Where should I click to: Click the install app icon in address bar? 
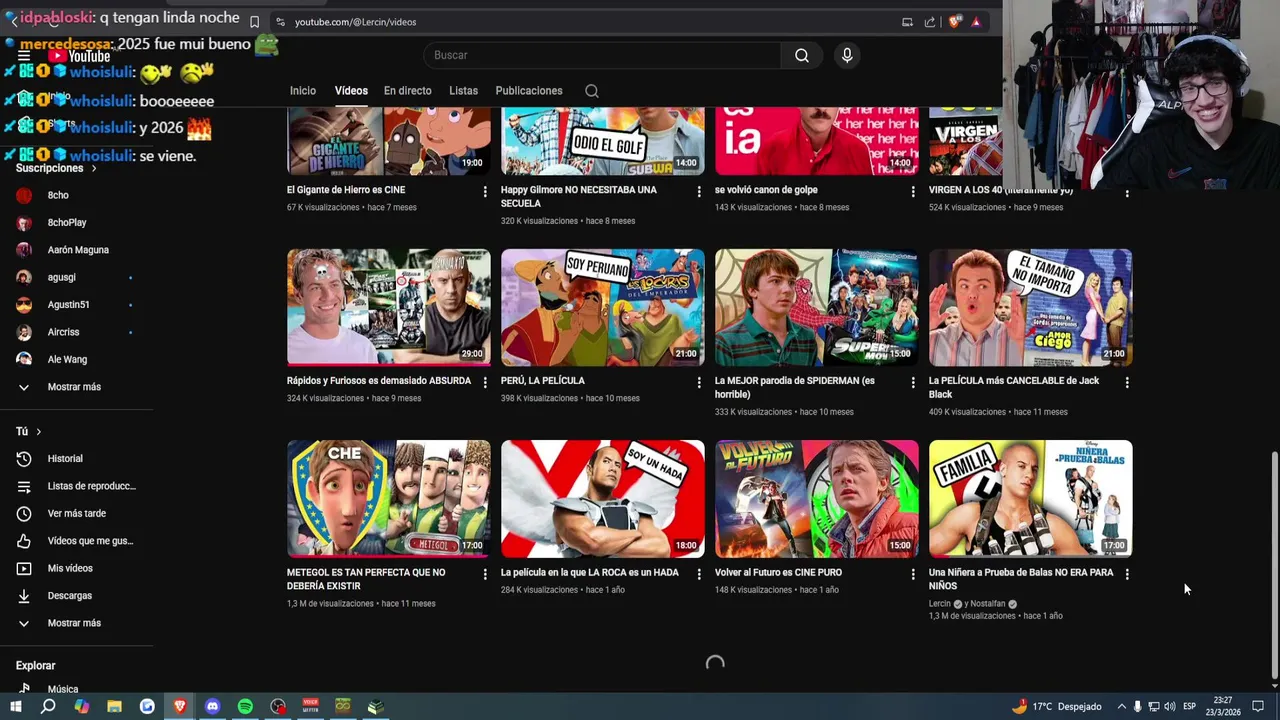click(x=907, y=22)
